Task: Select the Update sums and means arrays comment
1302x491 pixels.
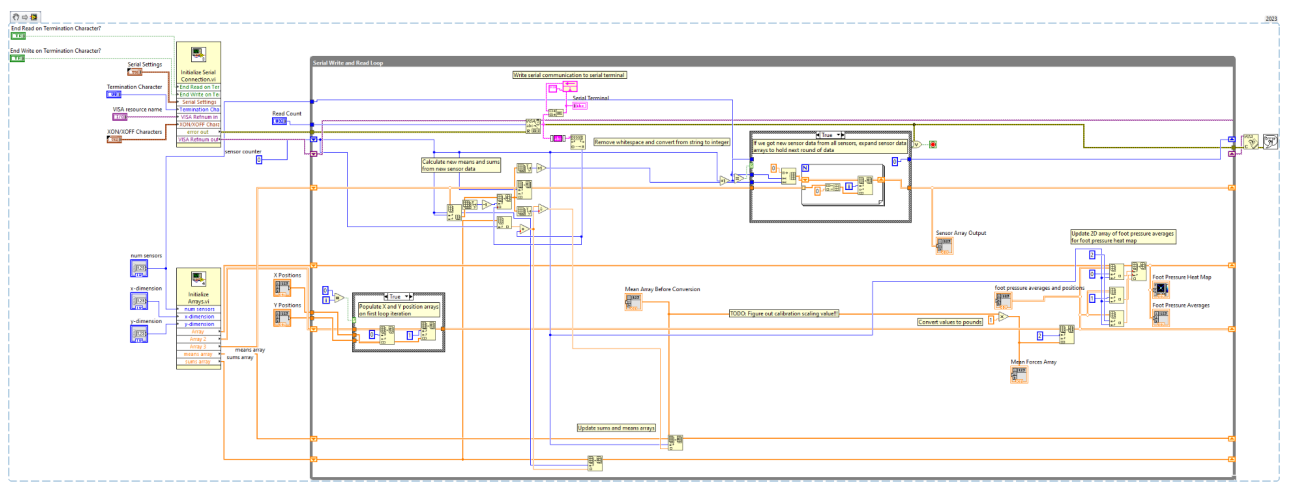Action: coord(617,428)
